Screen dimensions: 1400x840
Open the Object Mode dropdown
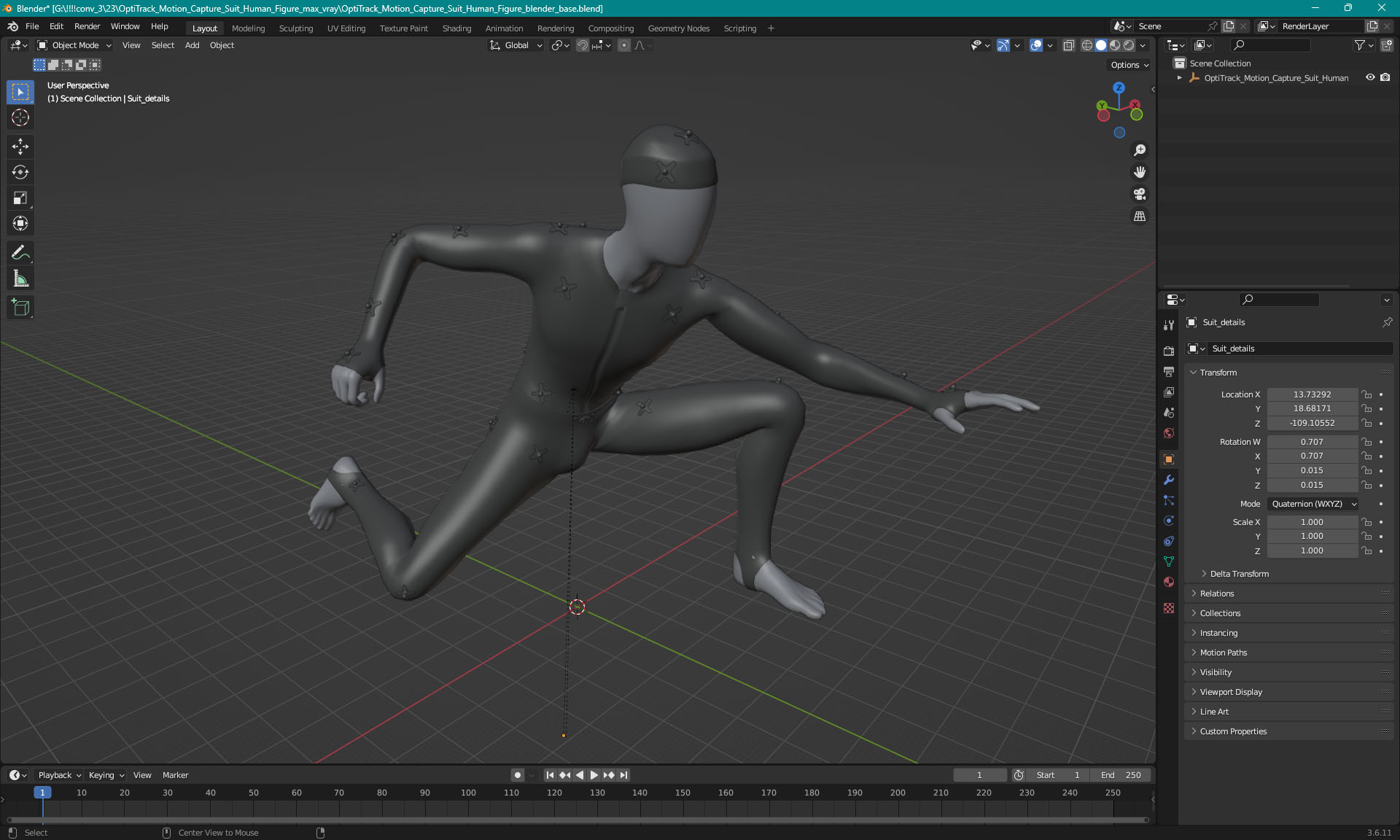(x=74, y=45)
